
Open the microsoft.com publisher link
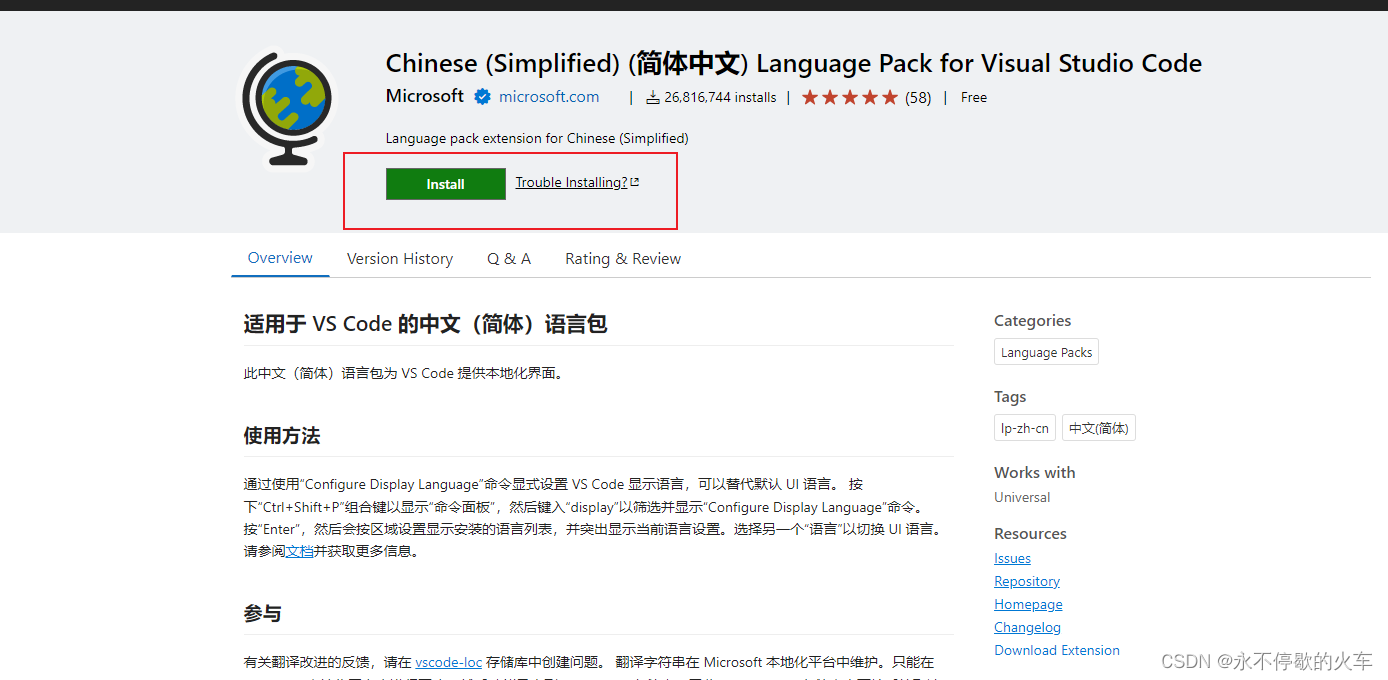click(549, 97)
